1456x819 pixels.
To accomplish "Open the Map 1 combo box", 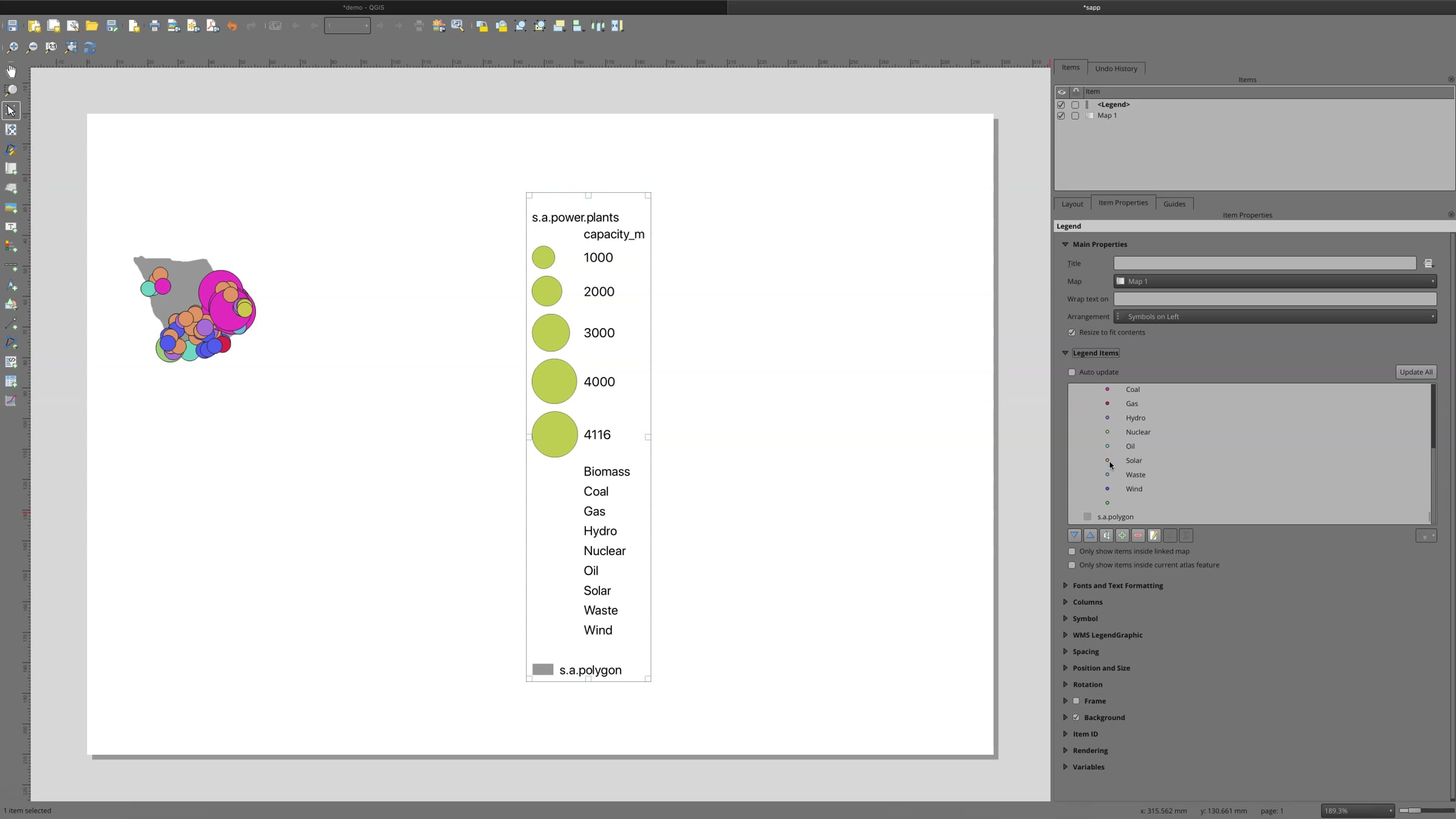I will (x=1275, y=281).
